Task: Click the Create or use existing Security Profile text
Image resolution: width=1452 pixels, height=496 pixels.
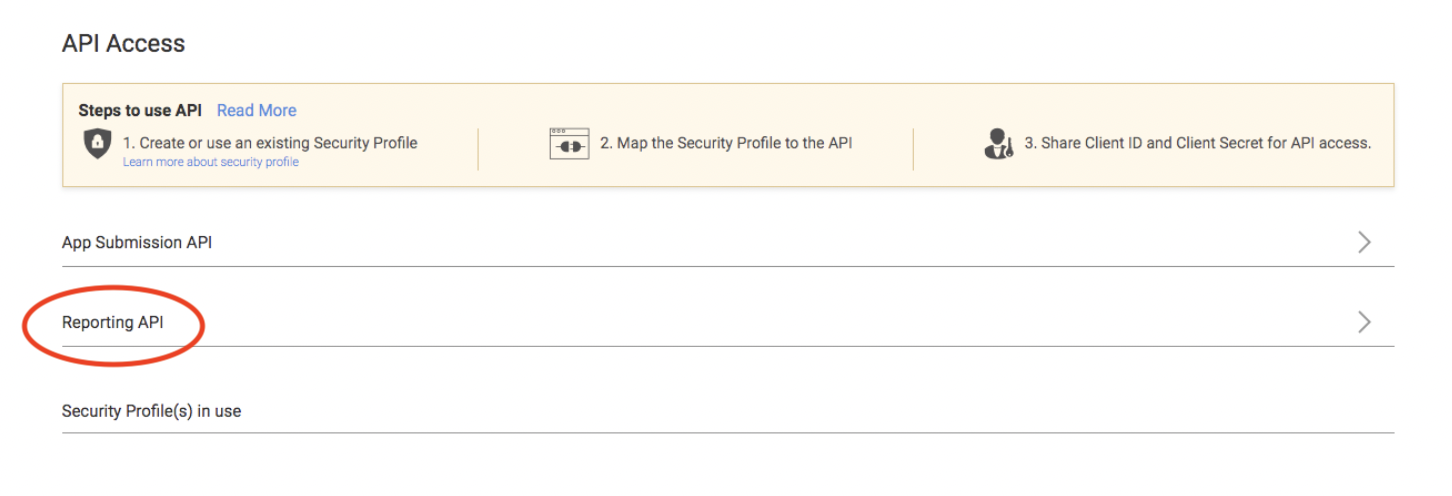Action: [270, 143]
